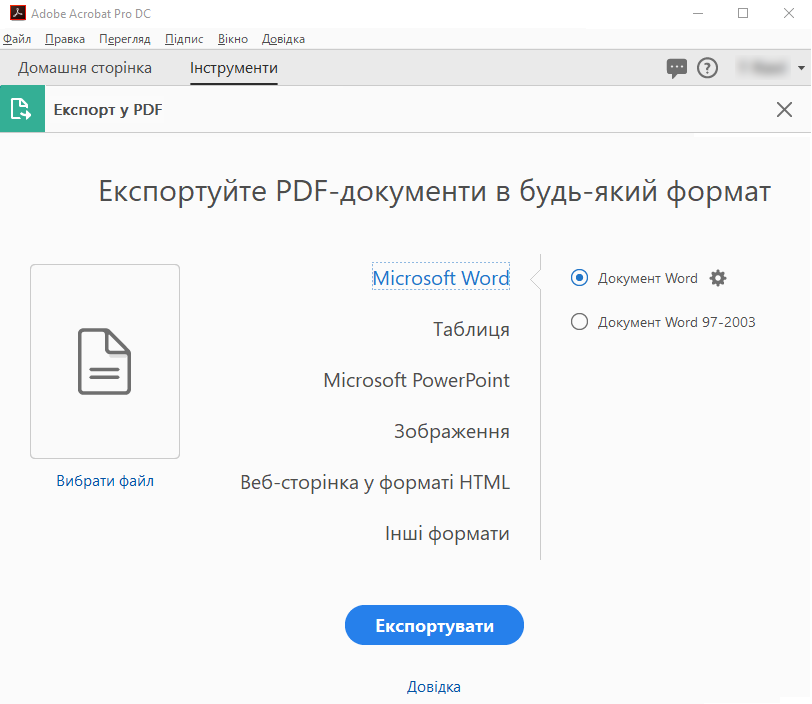This screenshot has width=812, height=704.
Task: Choose Microsoft Word as export format
Action: 440,278
